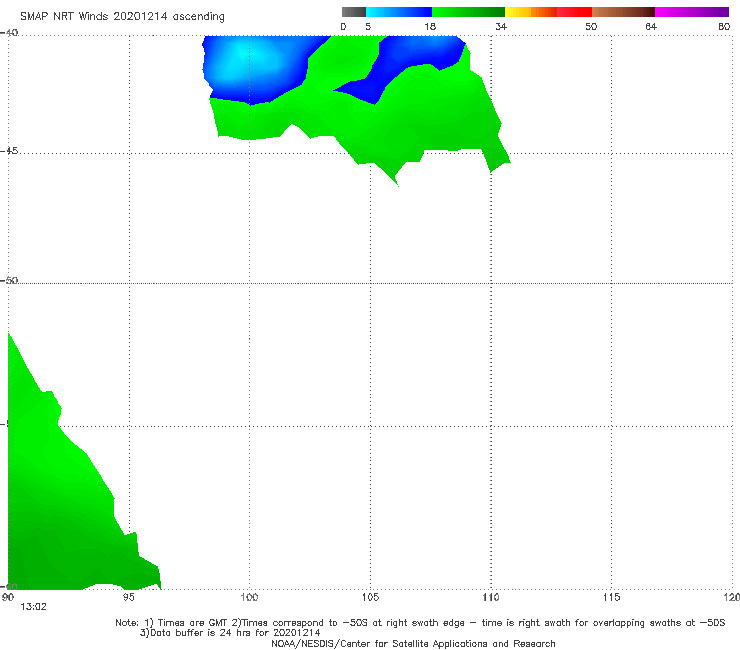Click the color bar label '18'

coord(430,27)
